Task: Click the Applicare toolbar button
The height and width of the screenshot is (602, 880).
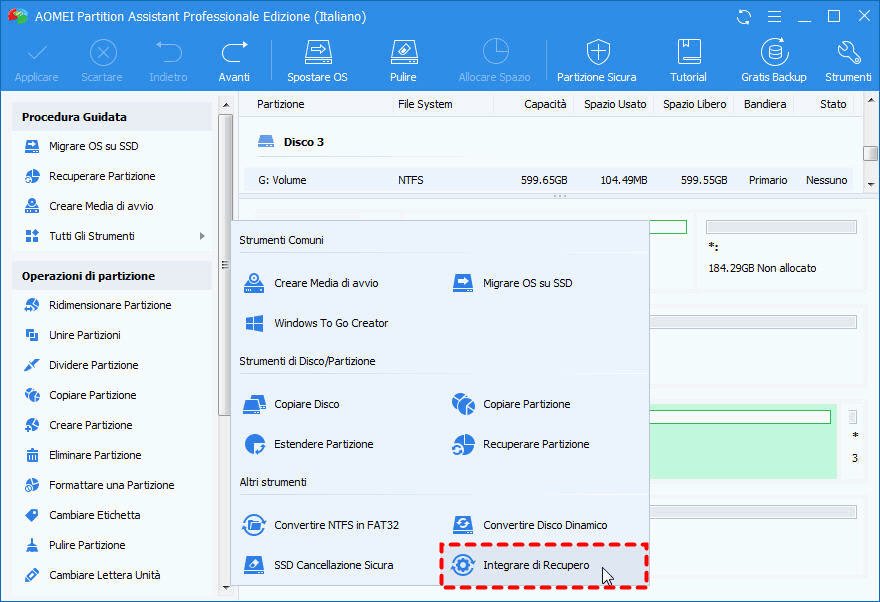Action: click(x=36, y=61)
